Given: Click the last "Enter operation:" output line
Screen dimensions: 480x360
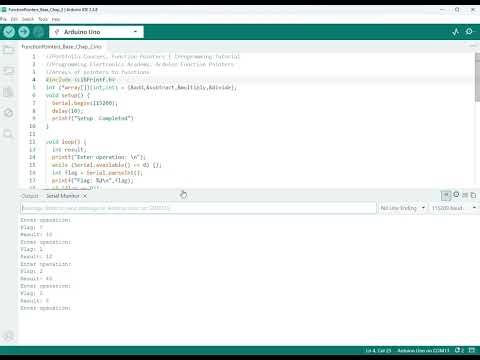Looking at the screenshot, I should point(46,308).
